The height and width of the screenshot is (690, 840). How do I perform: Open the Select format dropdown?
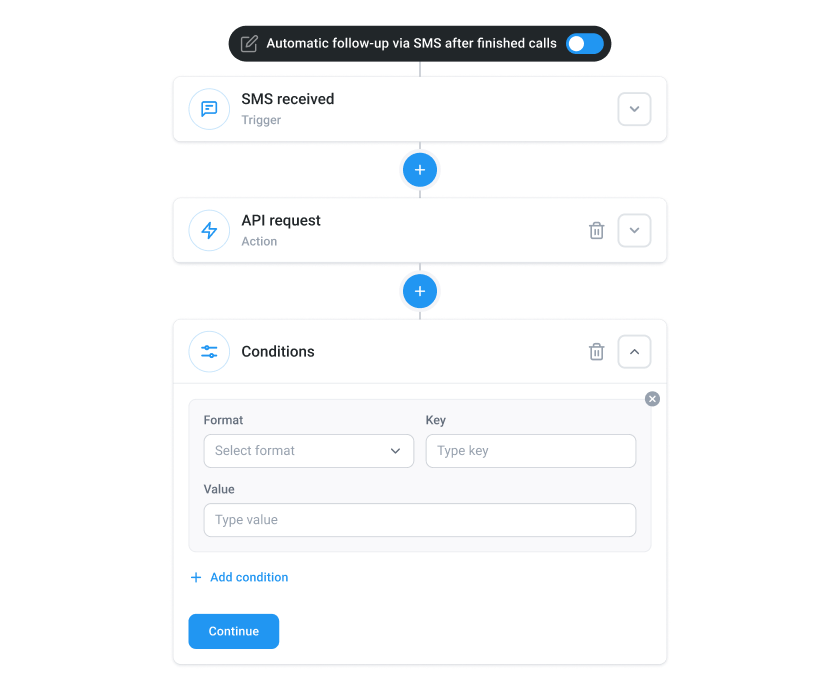[x=309, y=451]
